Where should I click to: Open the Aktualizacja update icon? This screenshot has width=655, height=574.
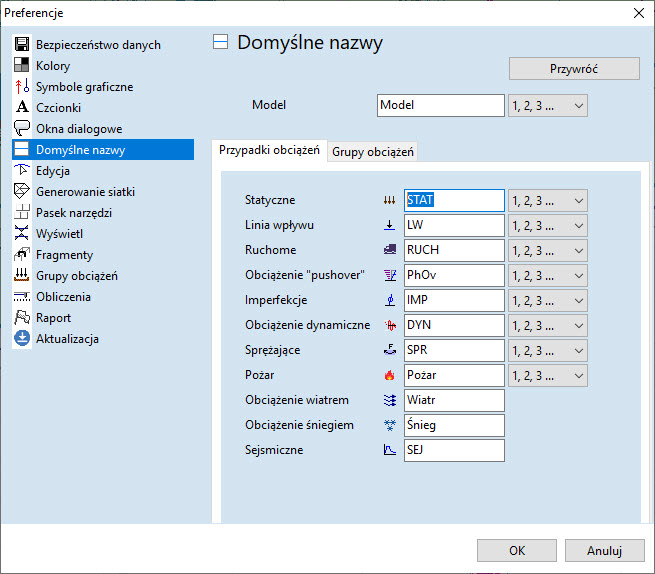tap(21, 339)
